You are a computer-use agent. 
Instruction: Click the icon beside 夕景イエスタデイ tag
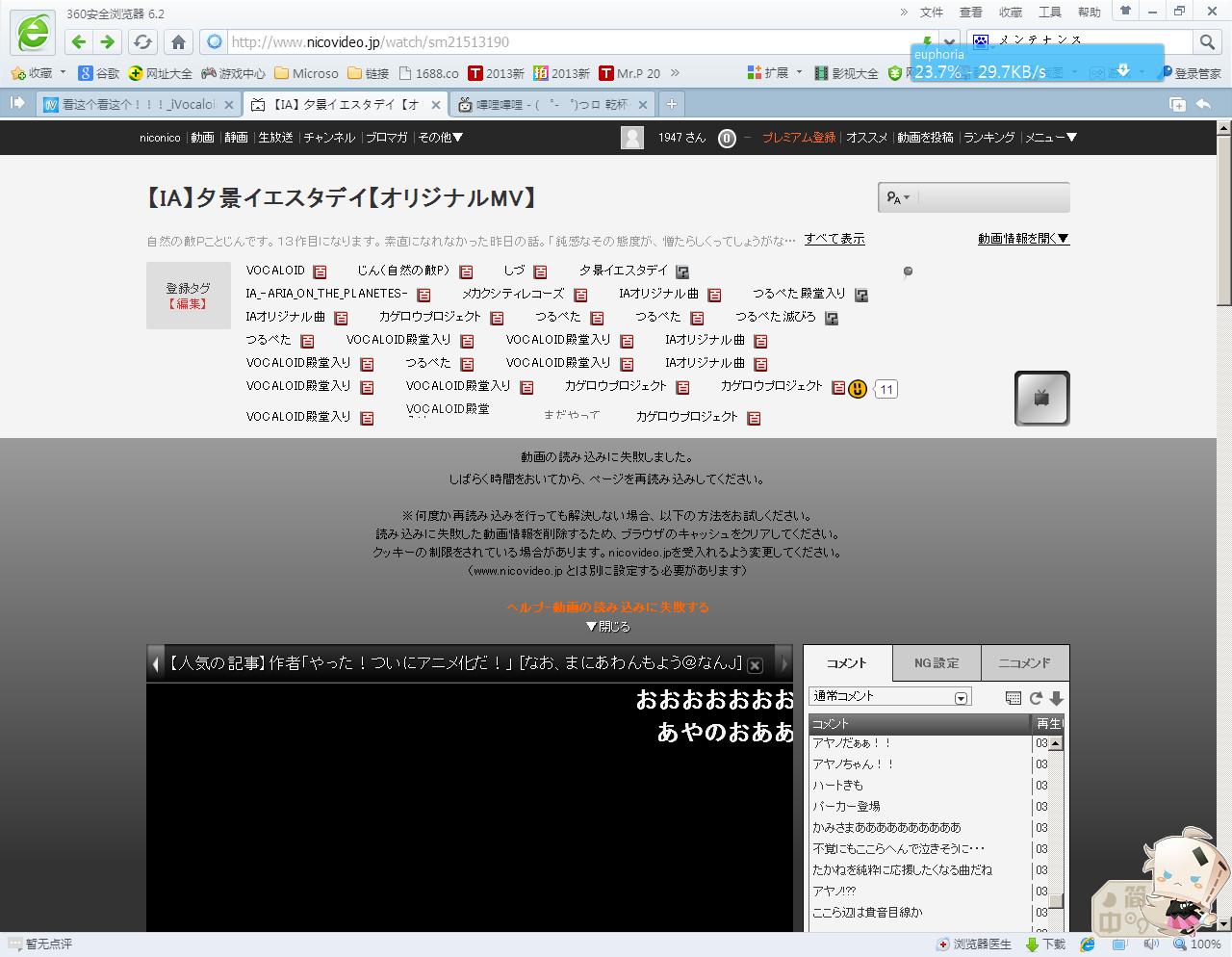tap(682, 272)
